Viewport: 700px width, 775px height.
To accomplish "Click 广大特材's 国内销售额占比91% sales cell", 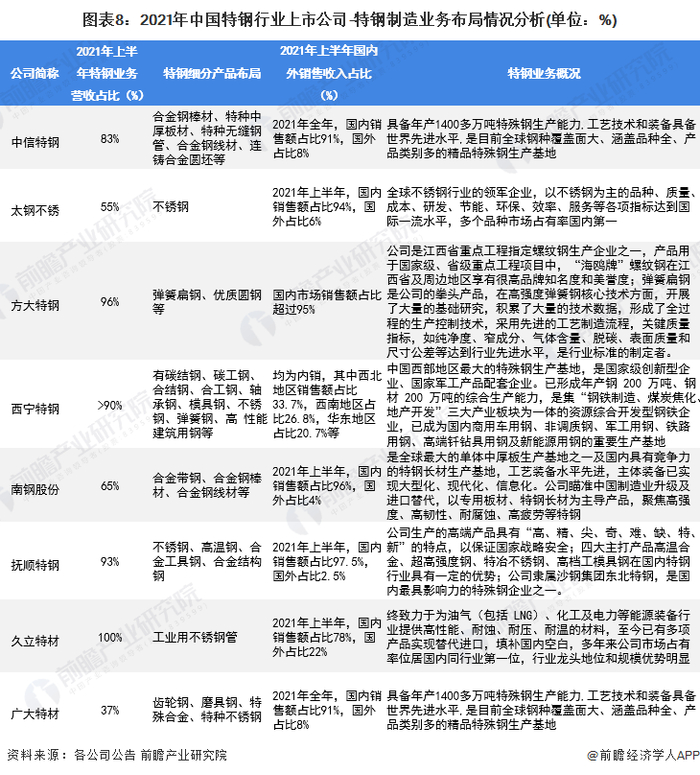I will pos(327,710).
